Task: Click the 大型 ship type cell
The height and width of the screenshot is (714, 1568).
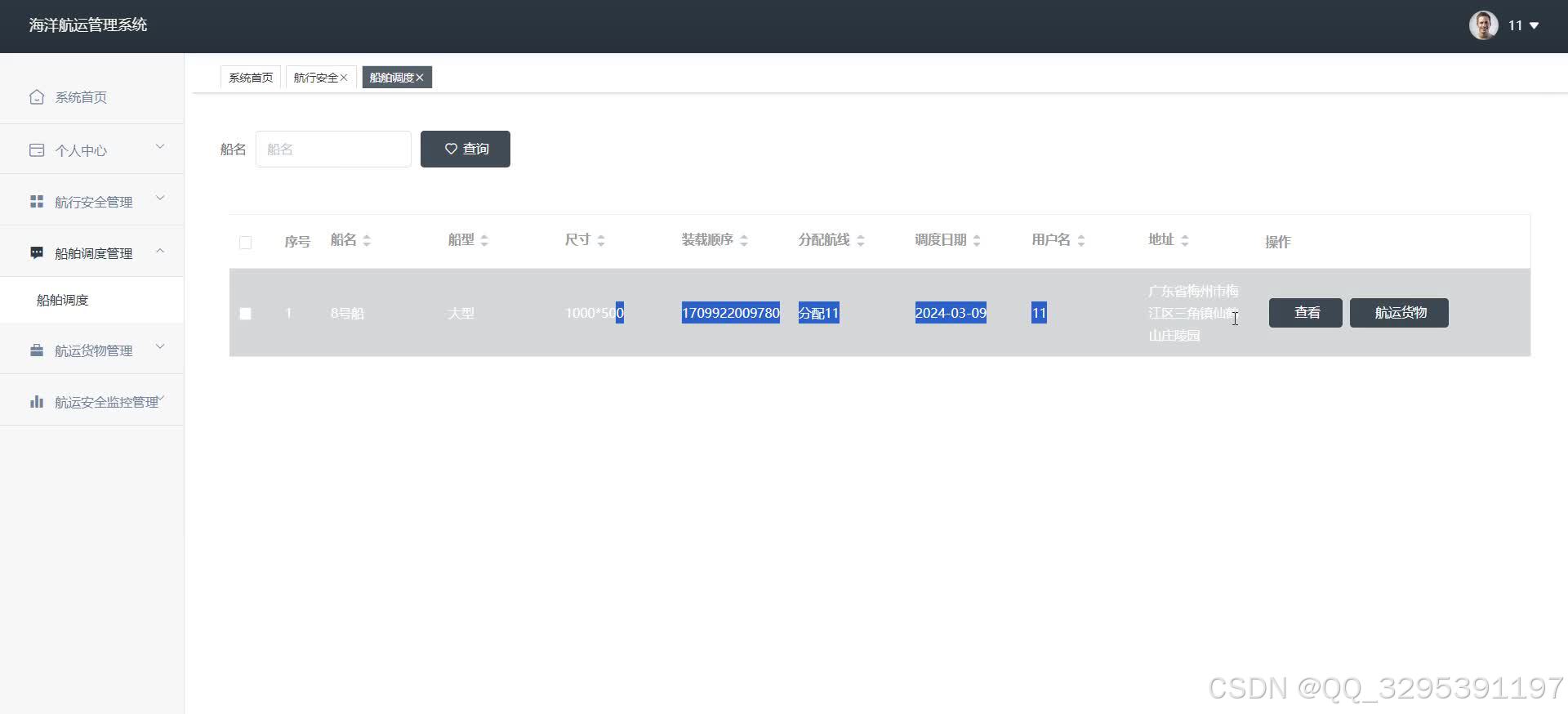Action: point(461,314)
